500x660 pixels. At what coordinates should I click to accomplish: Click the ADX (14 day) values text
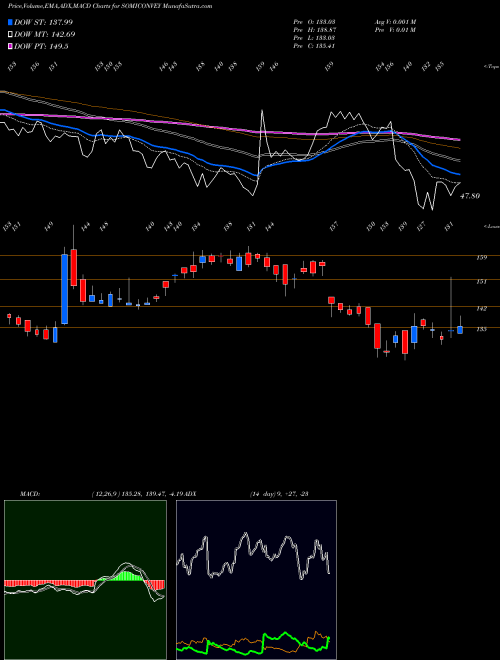click(x=279, y=493)
